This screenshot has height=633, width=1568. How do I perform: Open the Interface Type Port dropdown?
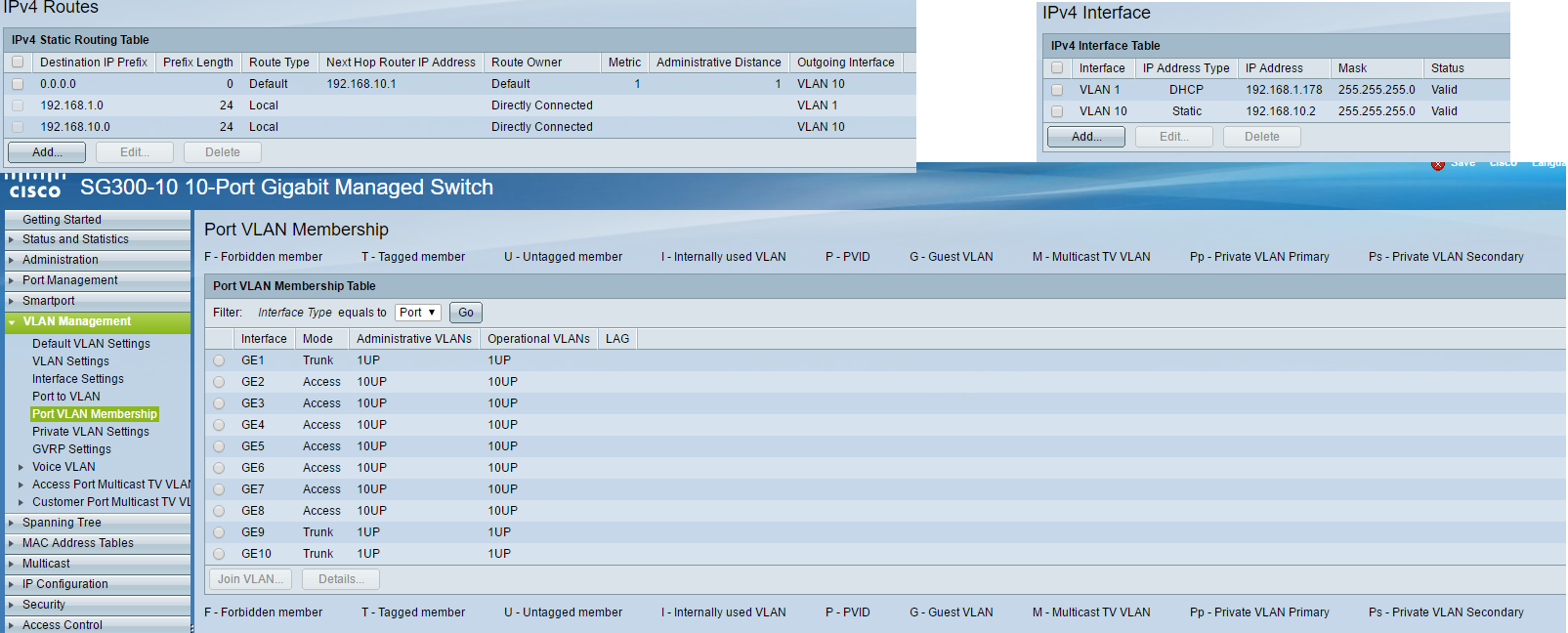pyautogui.click(x=418, y=313)
